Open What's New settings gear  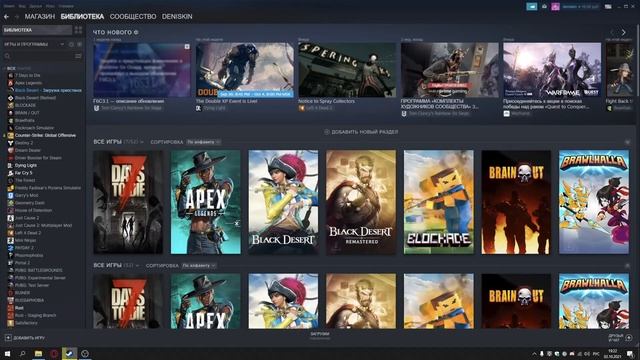(x=136, y=32)
